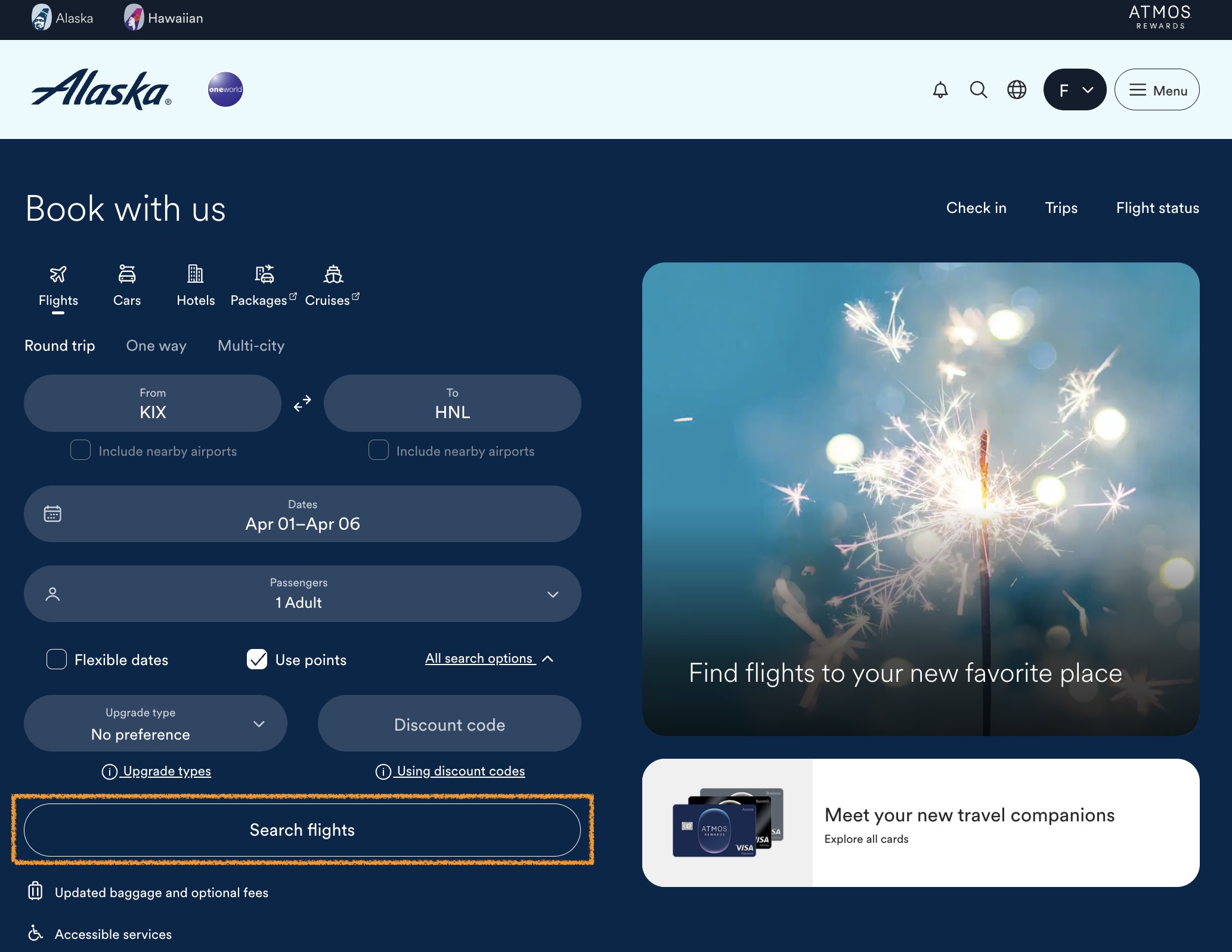Open the globe language selector

point(1016,90)
